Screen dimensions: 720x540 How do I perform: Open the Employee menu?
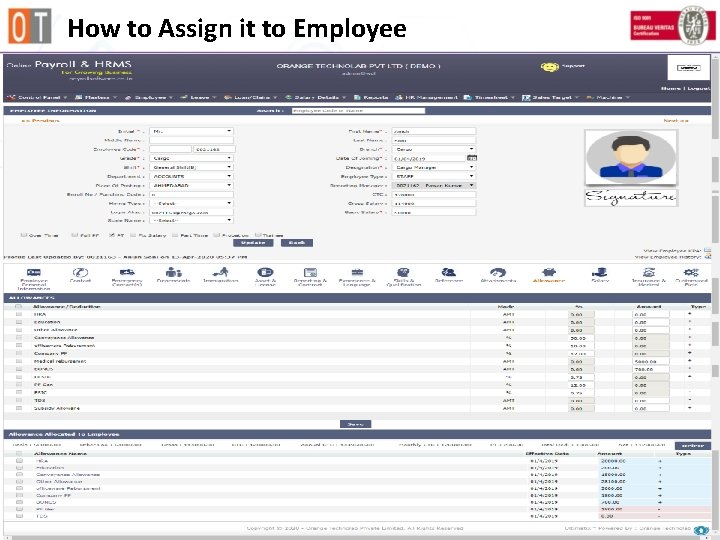(149, 97)
